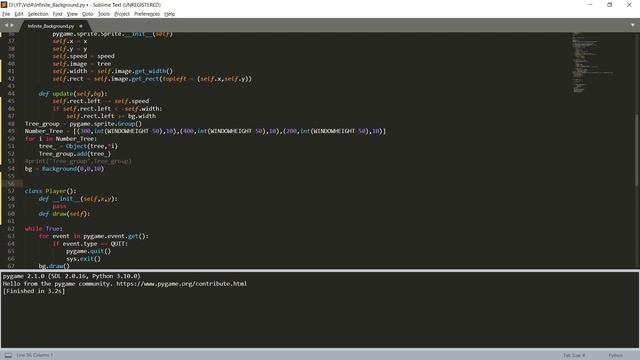Click the 'for i in Number_Tree:' line
640x360 pixels.
(60, 138)
